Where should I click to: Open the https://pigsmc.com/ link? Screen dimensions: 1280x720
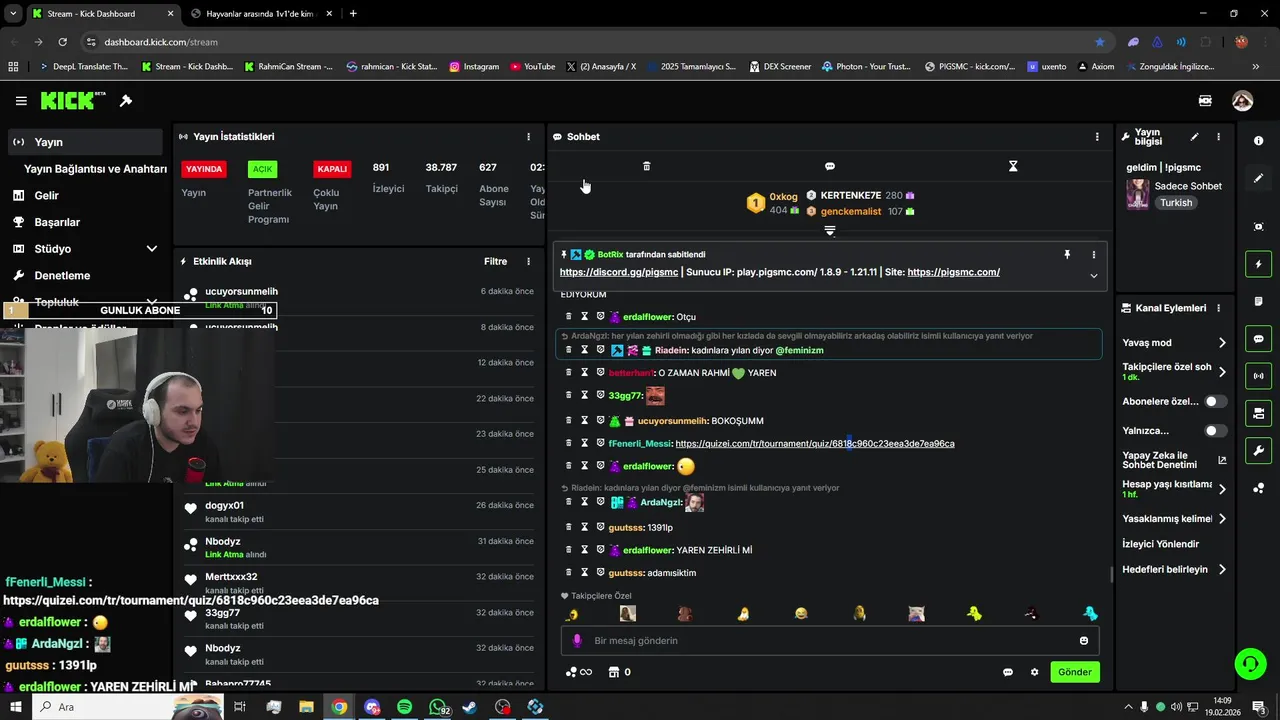click(953, 272)
